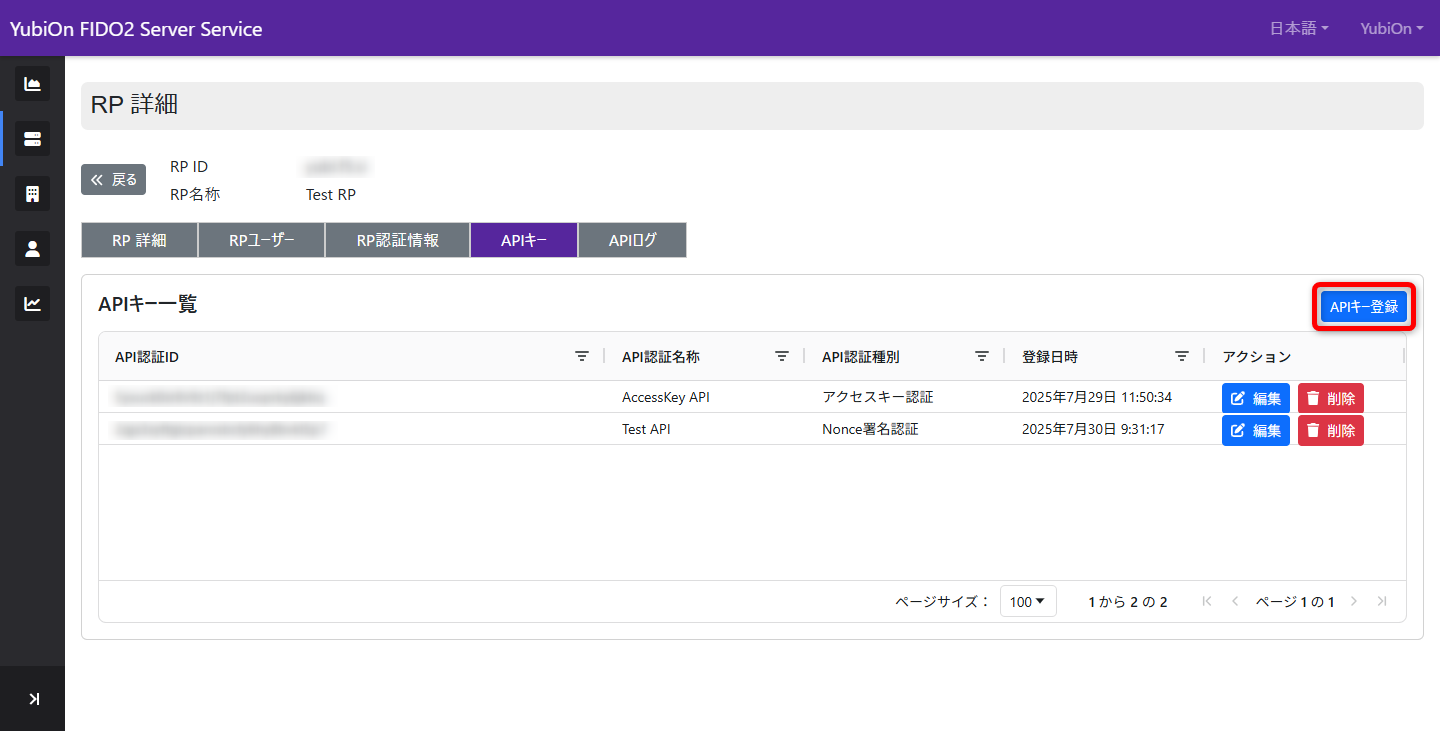Screen dimensions: 1440x731
Task: Click the YubiOn FIDO2 Server Service title
Action: 136,29
